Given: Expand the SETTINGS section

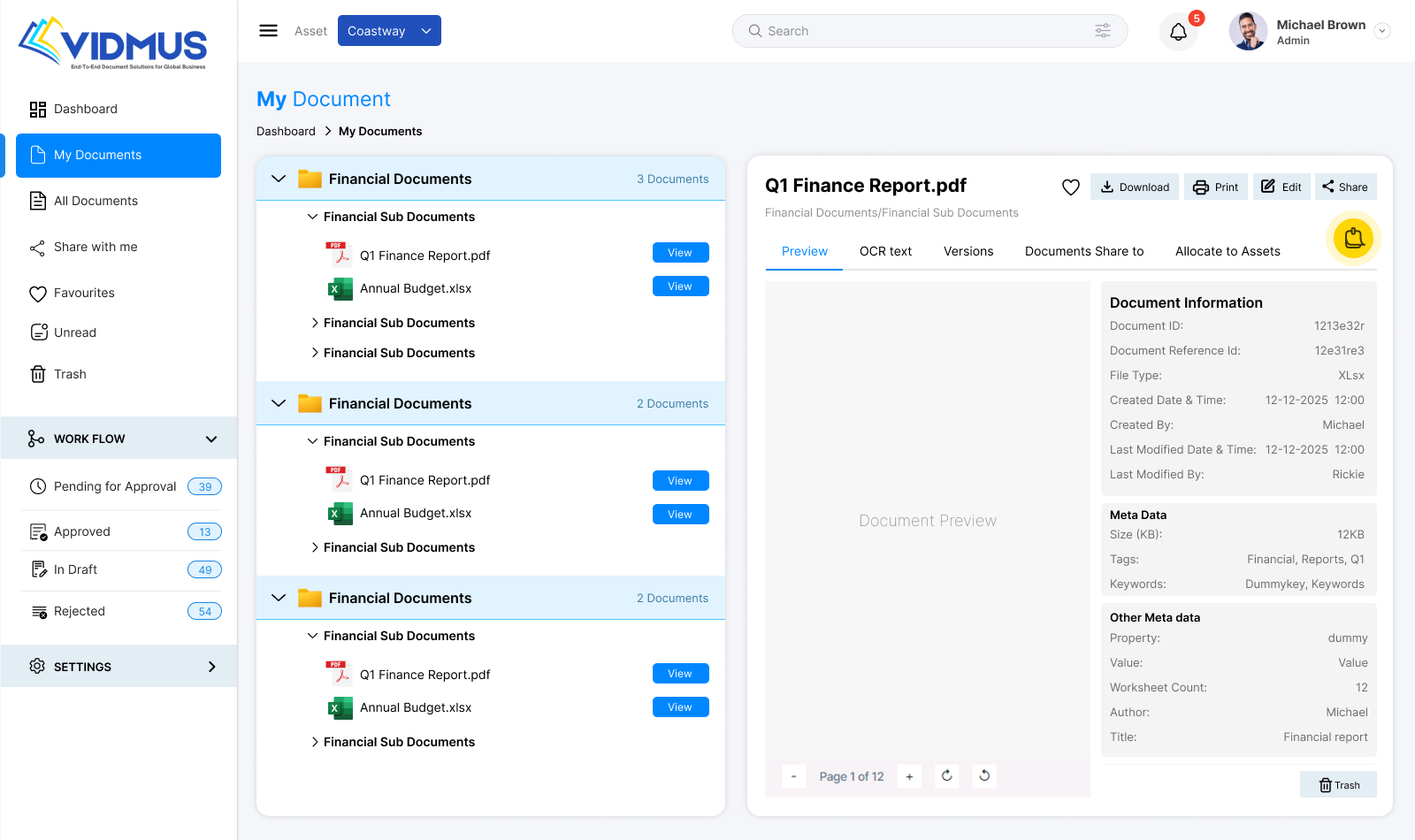Looking at the screenshot, I should coord(211,667).
